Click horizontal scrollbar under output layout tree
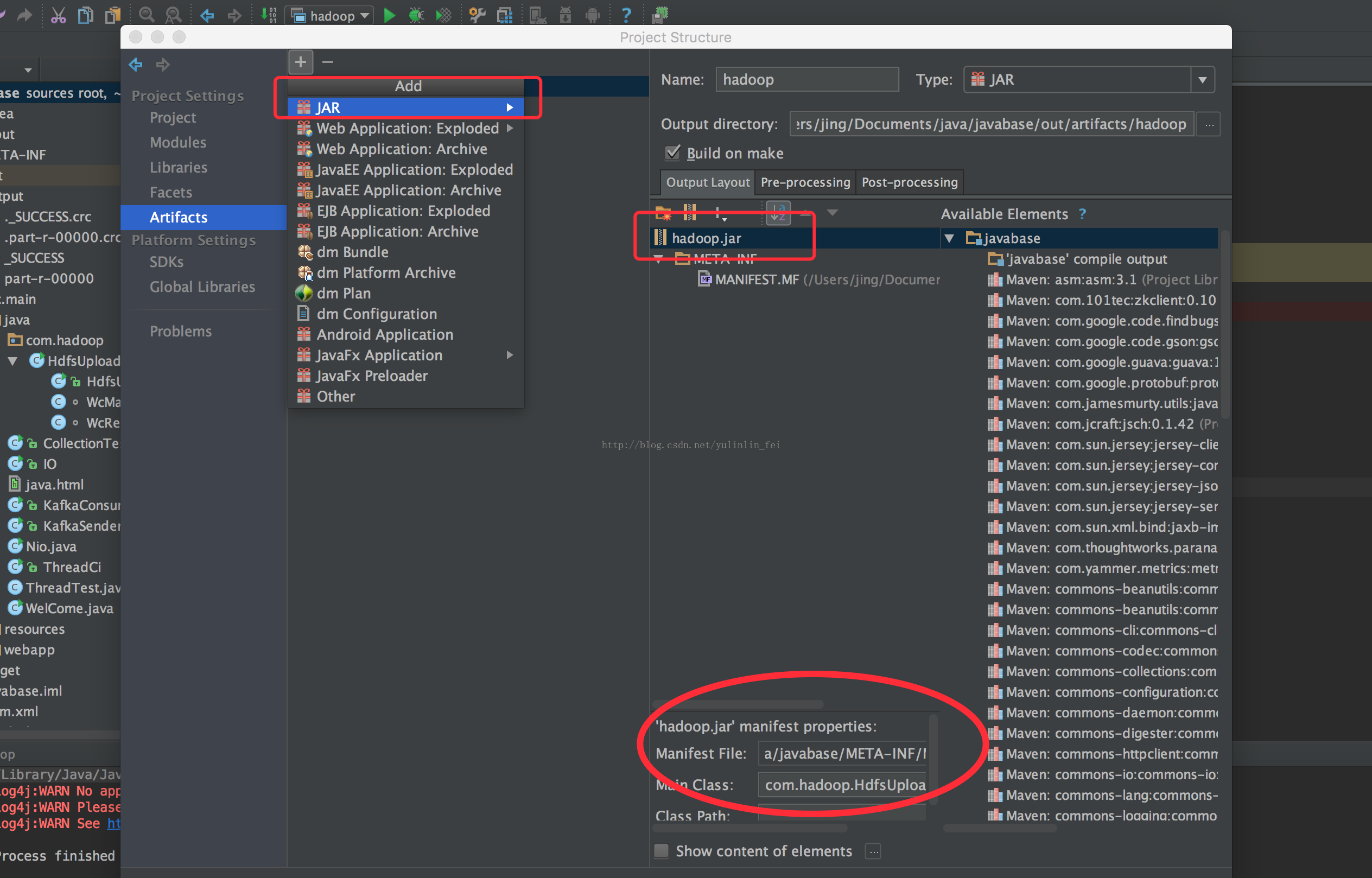The width and height of the screenshot is (1372, 878). pos(739,704)
